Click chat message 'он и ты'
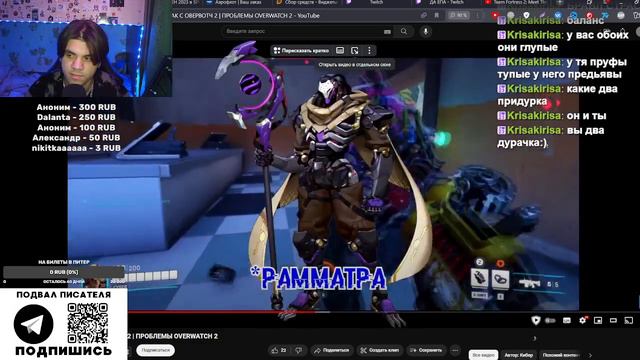The width and height of the screenshot is (640, 360). tap(552, 116)
